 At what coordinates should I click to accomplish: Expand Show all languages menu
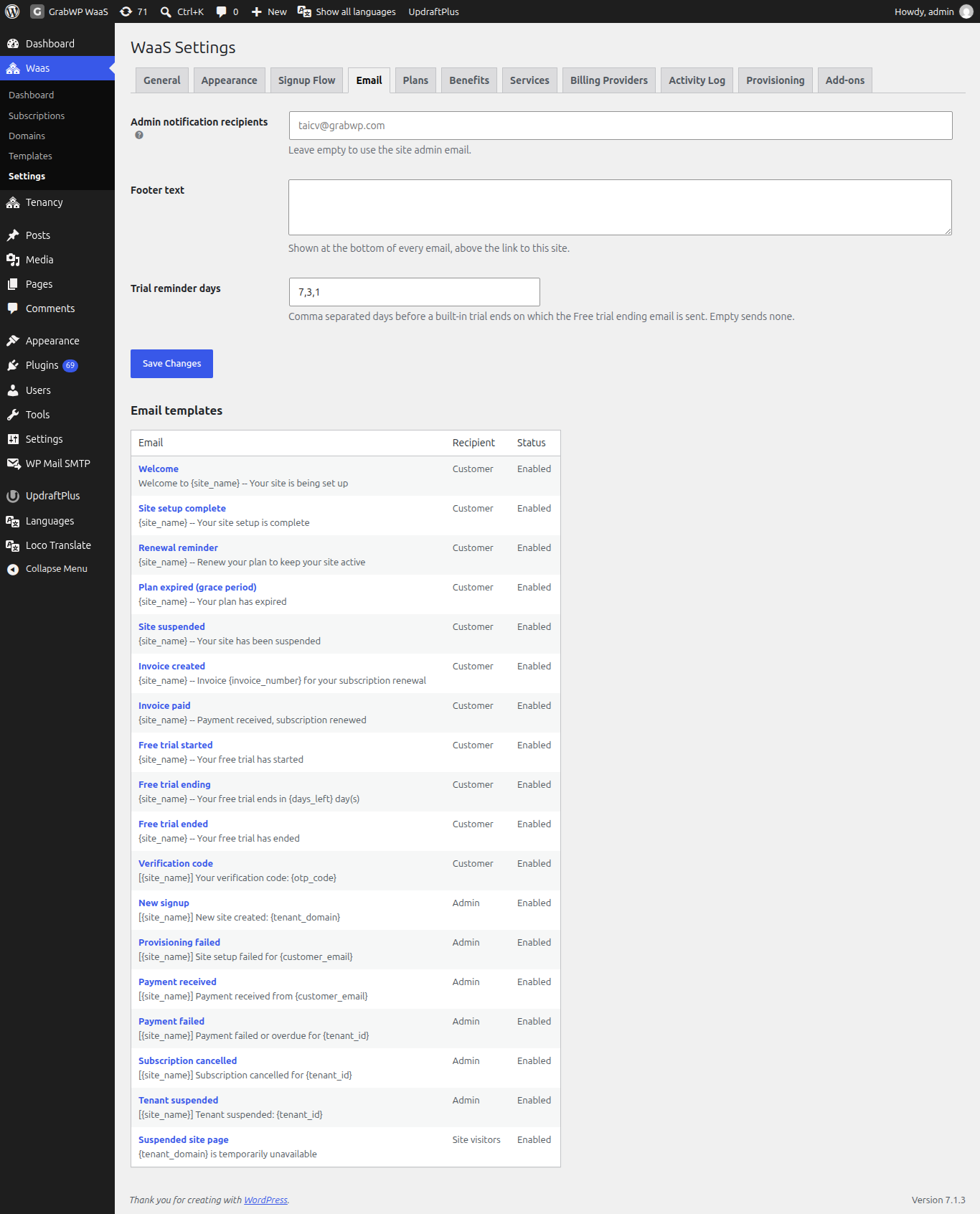pos(347,11)
